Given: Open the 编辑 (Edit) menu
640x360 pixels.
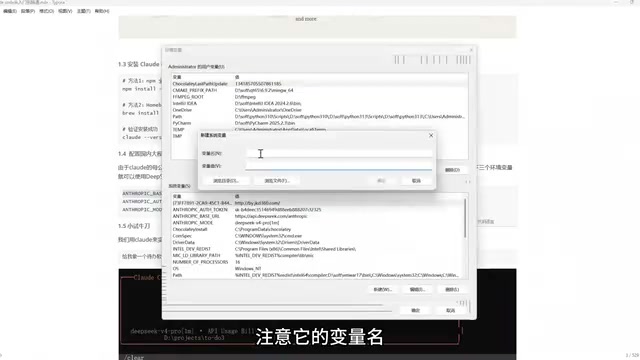Looking at the screenshot, I should tap(10, 11).
